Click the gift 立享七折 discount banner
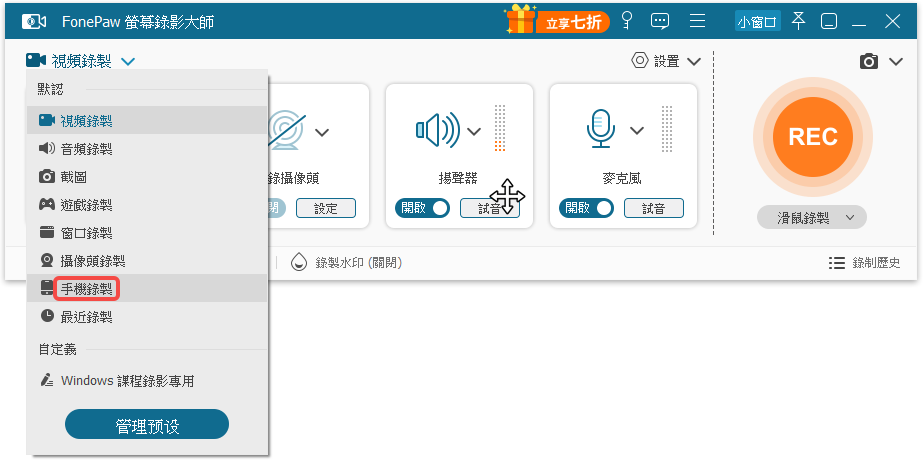This screenshot has width=924, height=466. coord(556,21)
